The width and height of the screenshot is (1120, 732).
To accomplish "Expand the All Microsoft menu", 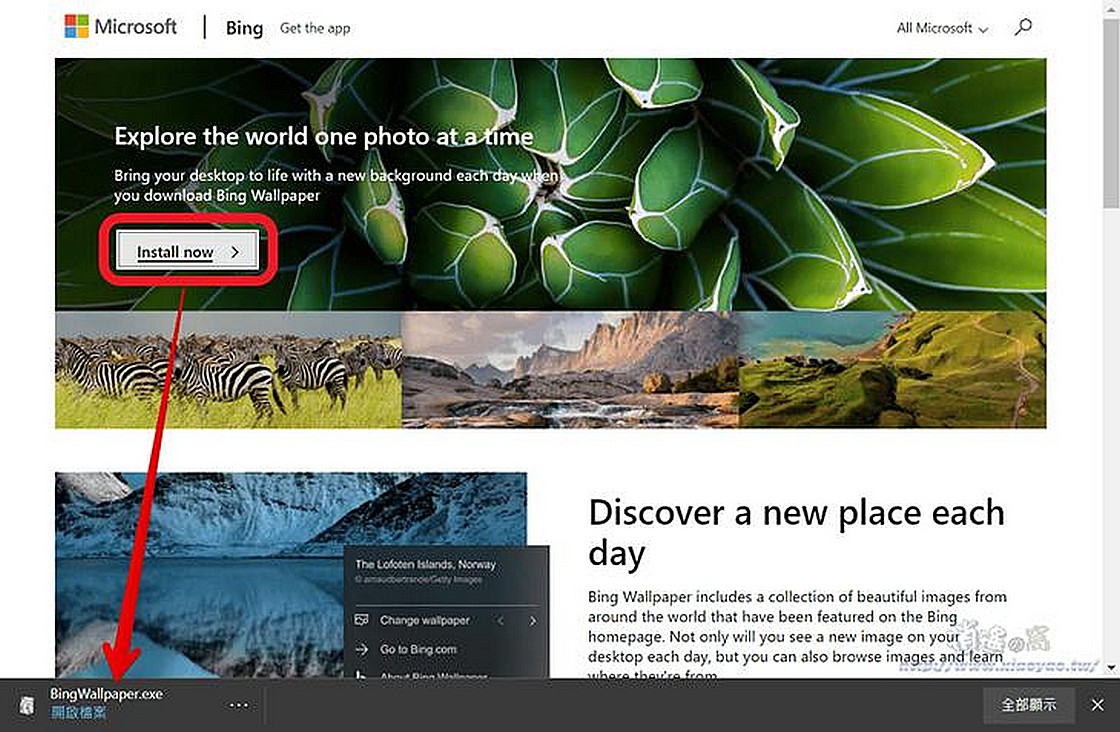I will point(942,28).
